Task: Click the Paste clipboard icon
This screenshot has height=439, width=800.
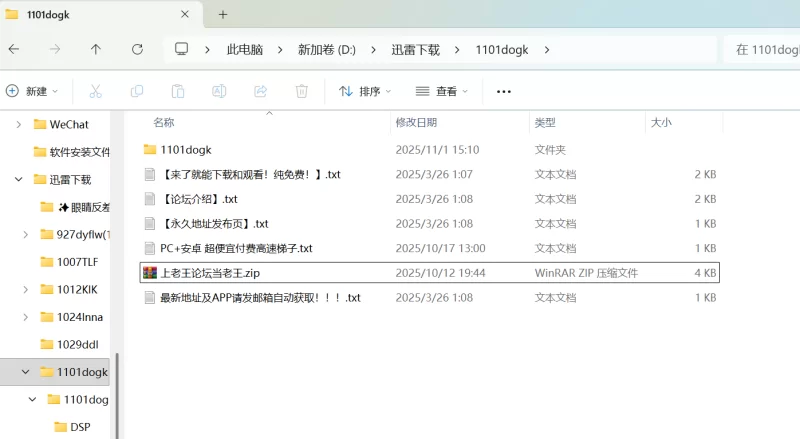Action: (x=177, y=91)
